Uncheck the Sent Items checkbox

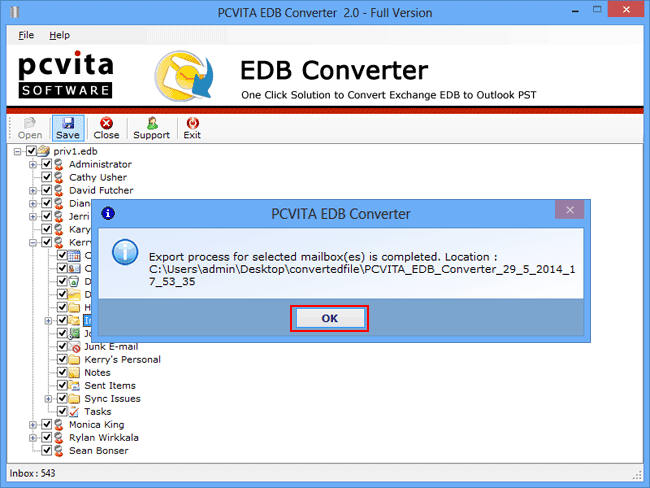tap(62, 385)
